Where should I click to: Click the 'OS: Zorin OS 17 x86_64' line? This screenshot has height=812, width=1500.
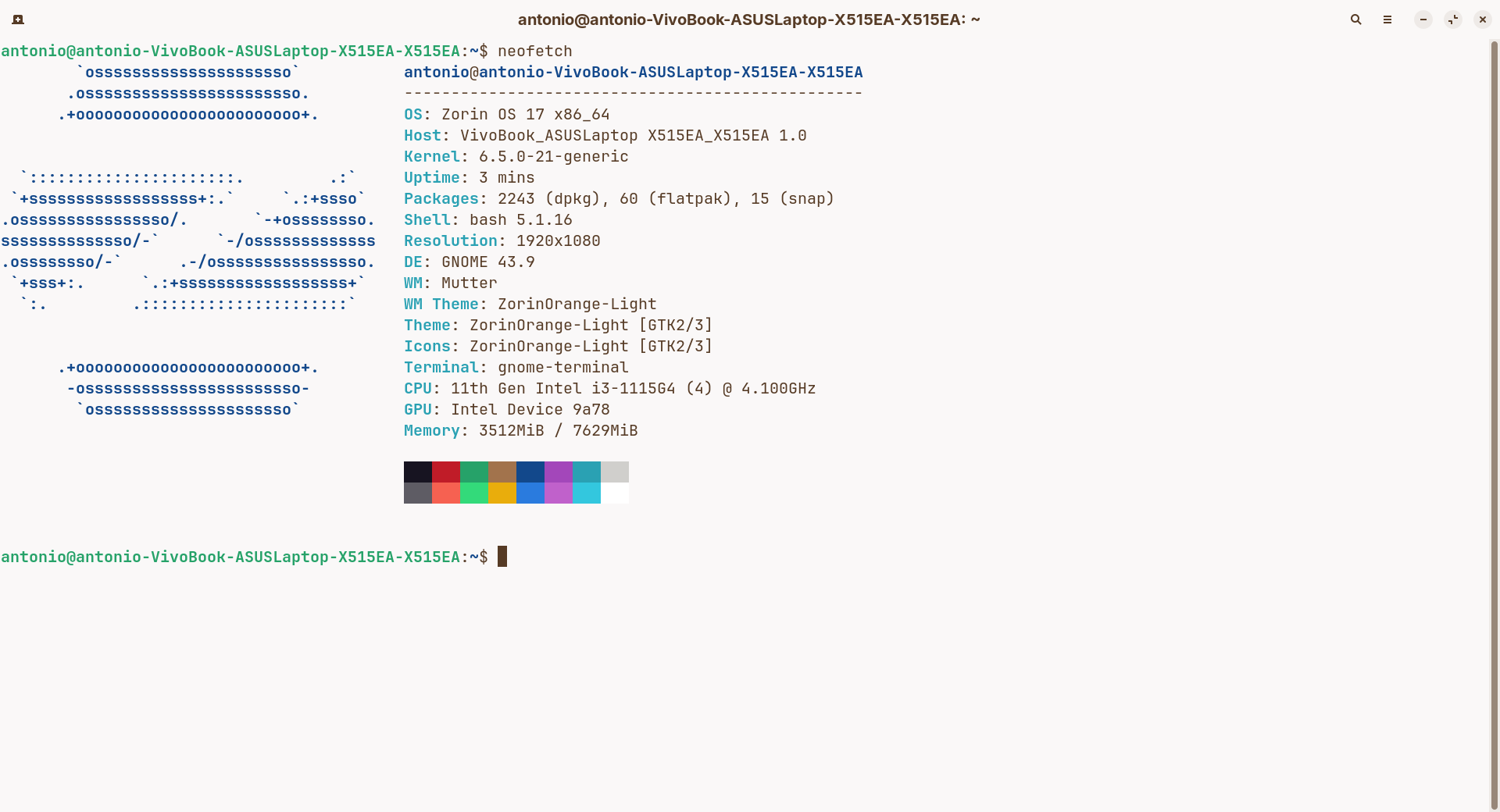pyautogui.click(x=507, y=114)
